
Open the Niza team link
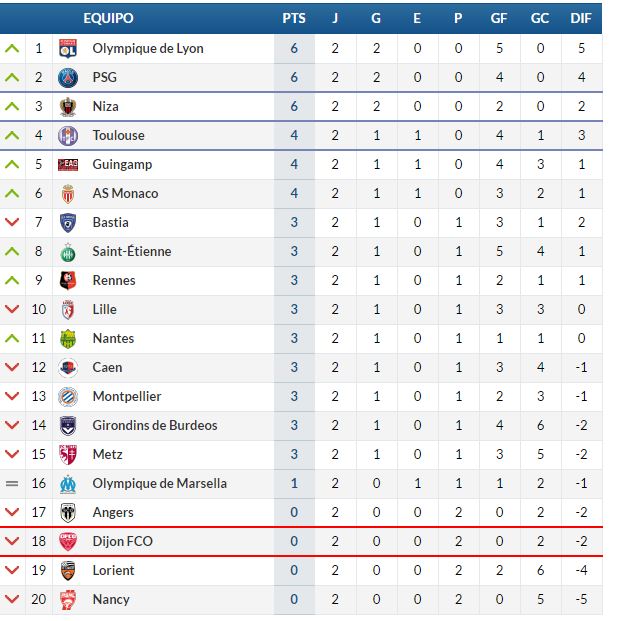105,107
